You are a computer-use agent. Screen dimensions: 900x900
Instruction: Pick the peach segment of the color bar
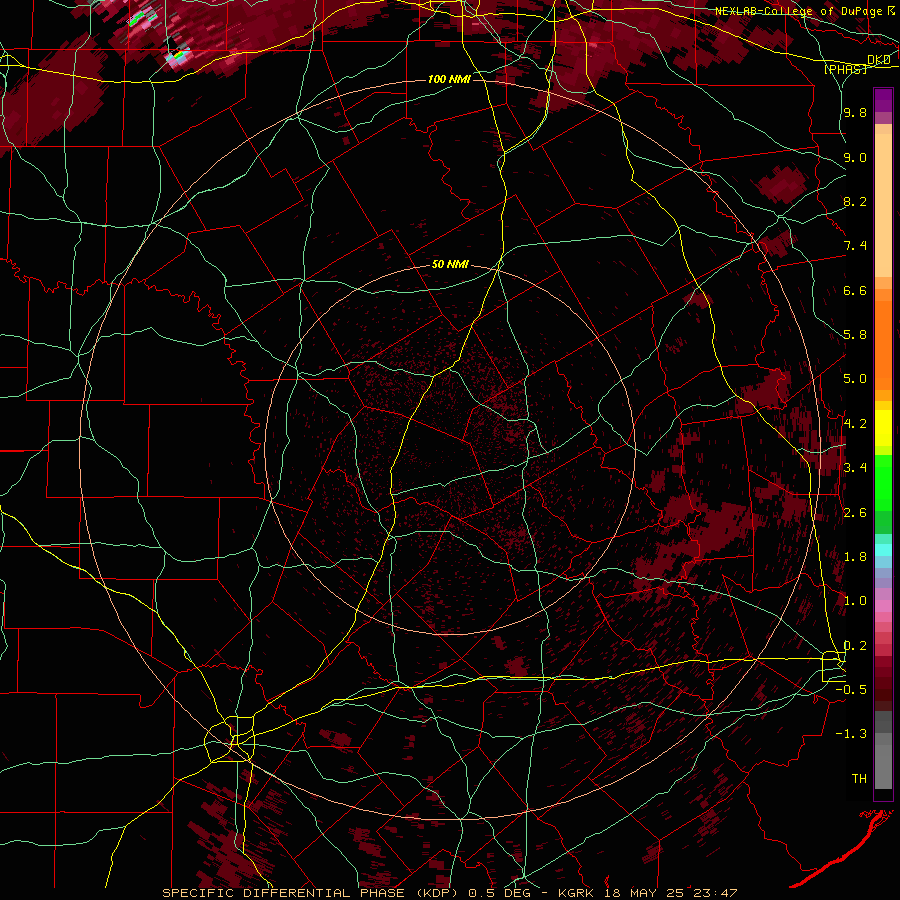point(883,205)
